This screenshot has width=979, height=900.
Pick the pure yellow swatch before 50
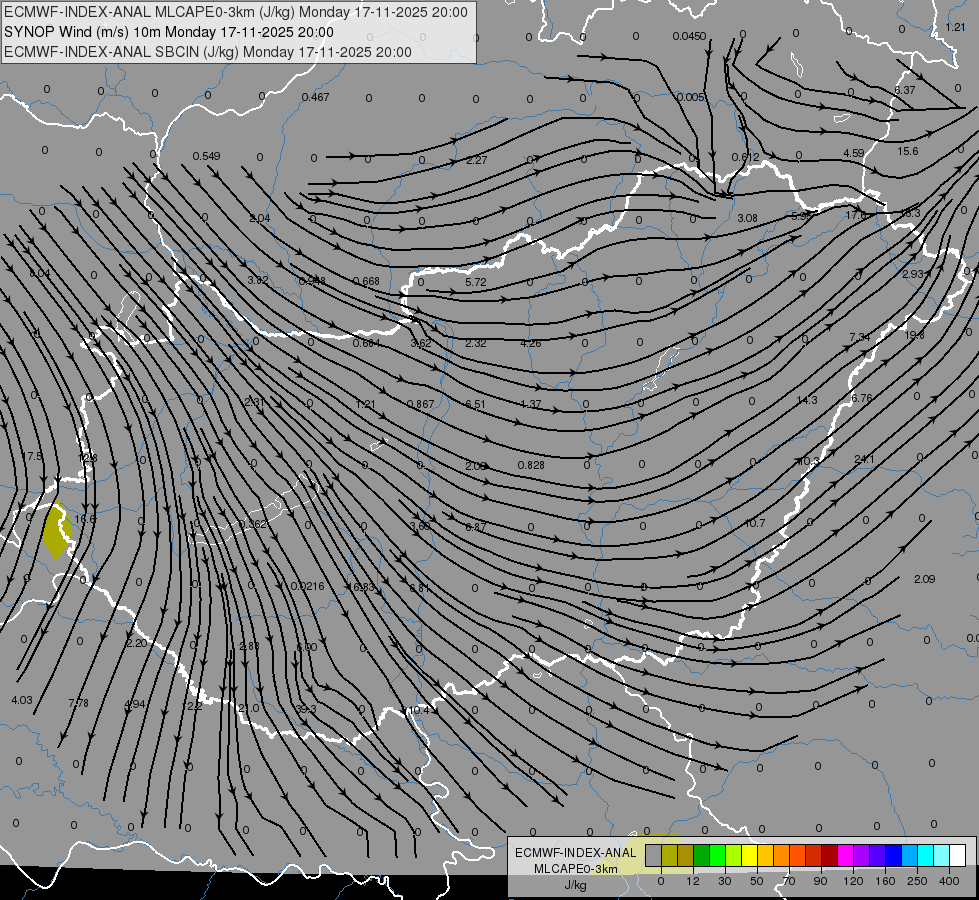coord(750,855)
